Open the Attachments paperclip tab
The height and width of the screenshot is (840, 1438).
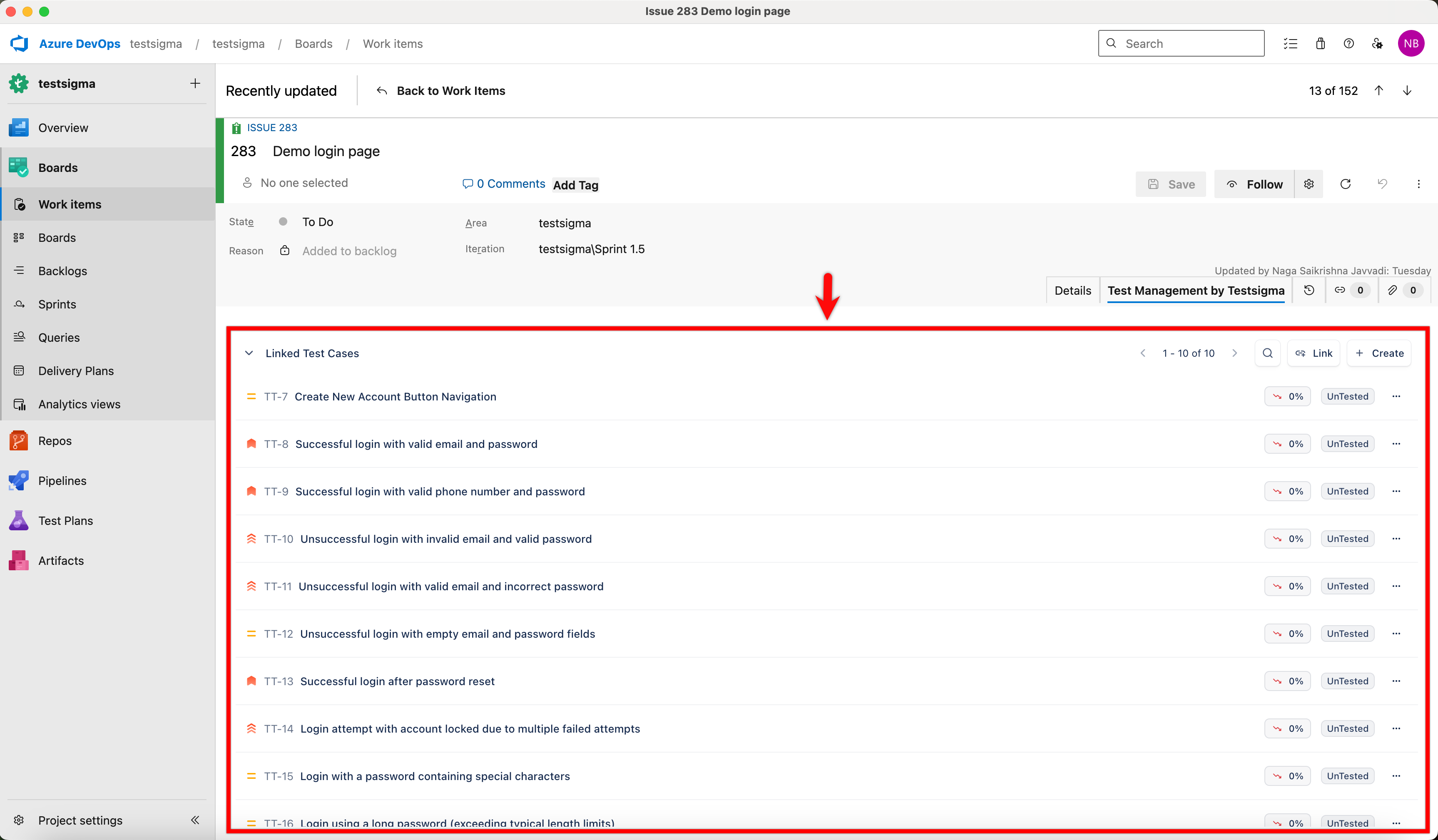1392,291
